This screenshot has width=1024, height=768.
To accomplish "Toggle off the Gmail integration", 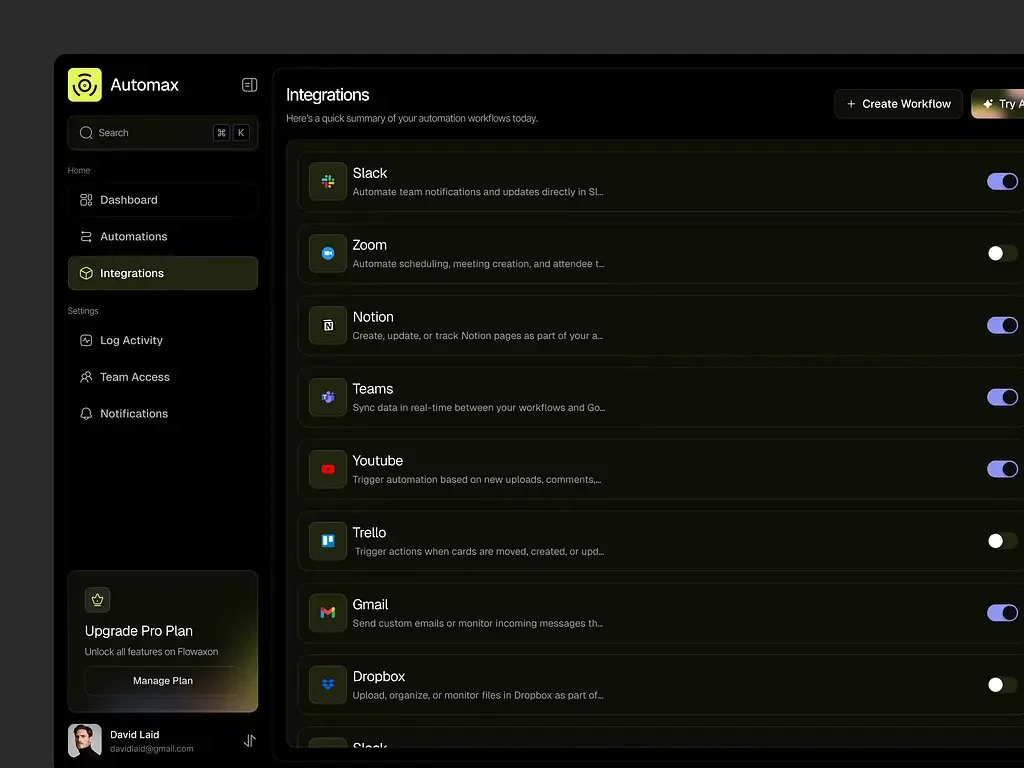I will [1002, 613].
